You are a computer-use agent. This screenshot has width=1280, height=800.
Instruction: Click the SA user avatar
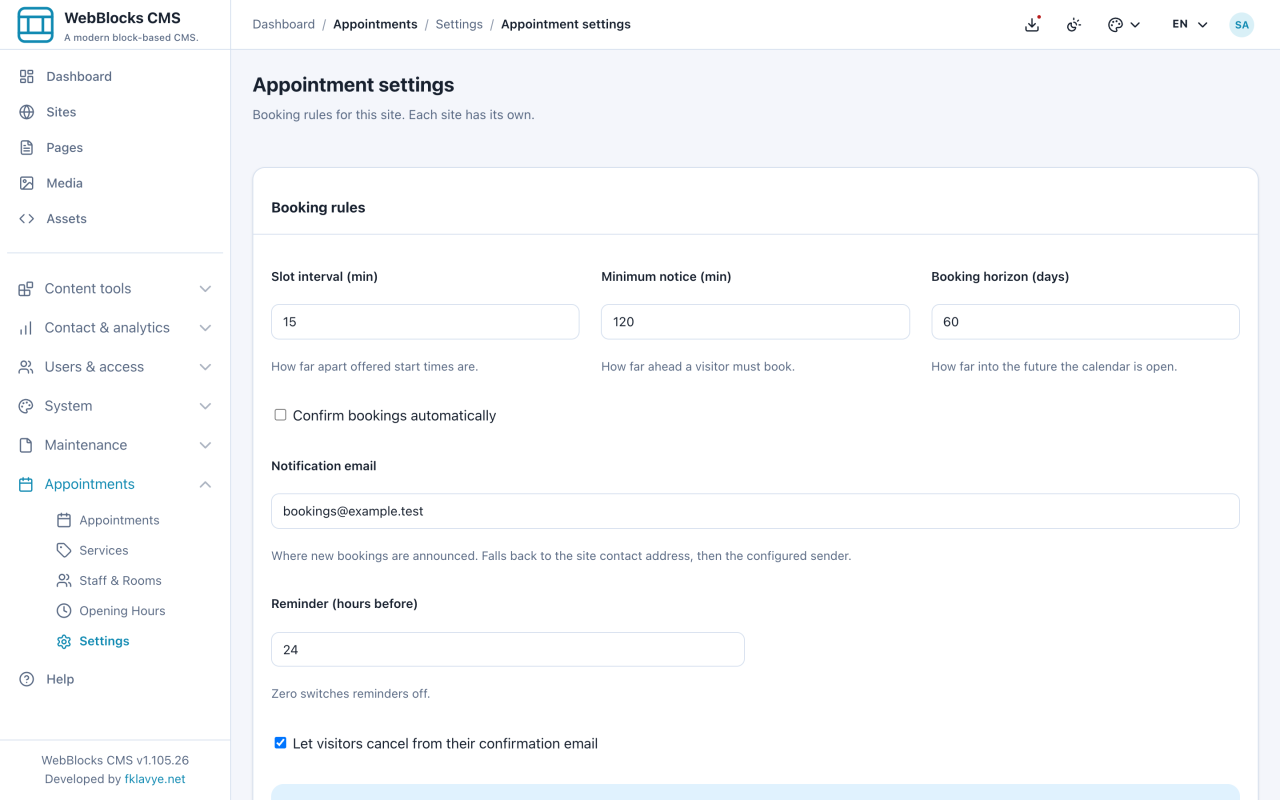1242,25
